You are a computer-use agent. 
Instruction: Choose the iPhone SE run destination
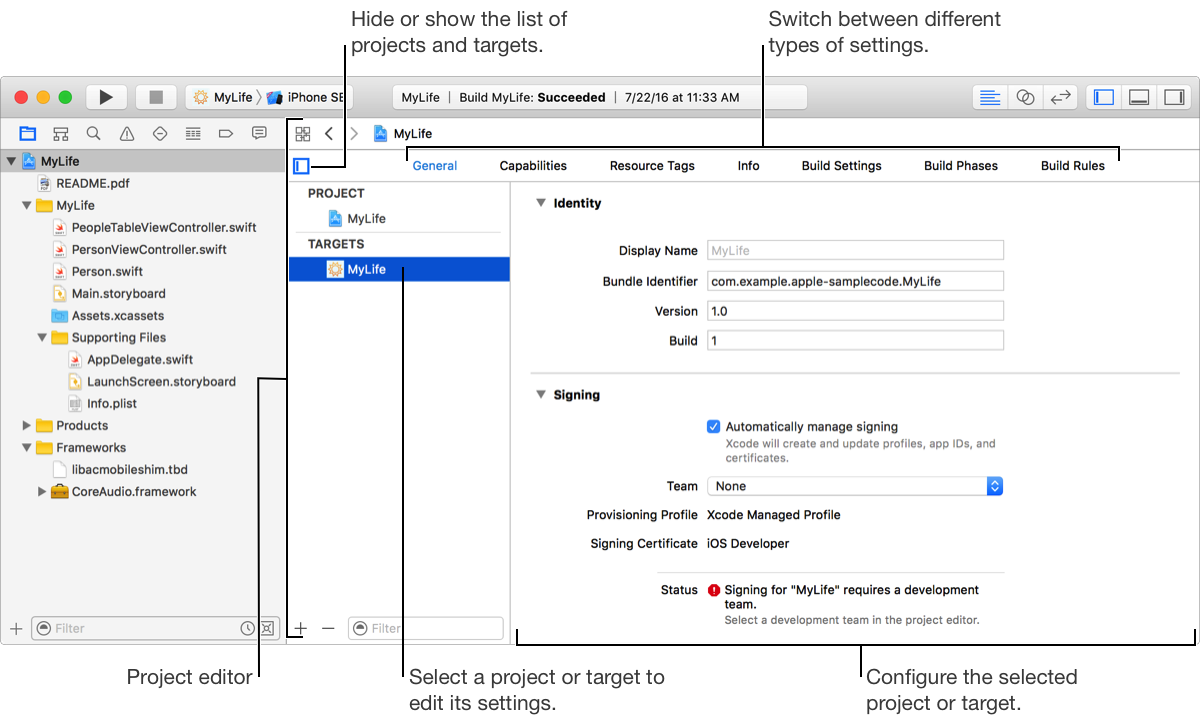306,97
